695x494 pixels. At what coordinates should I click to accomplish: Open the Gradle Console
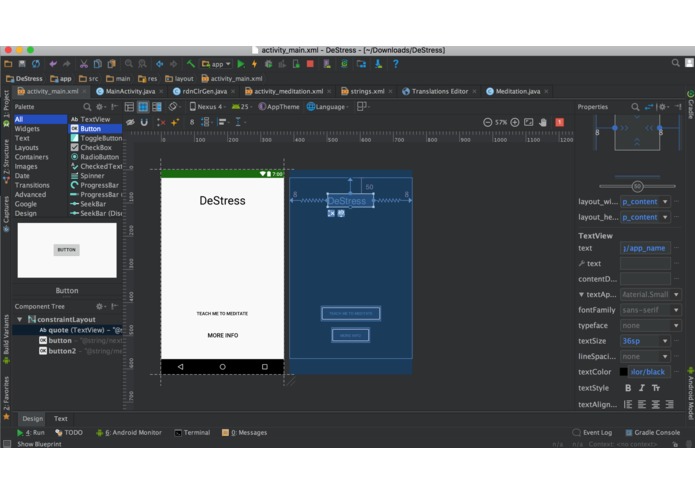coord(652,433)
